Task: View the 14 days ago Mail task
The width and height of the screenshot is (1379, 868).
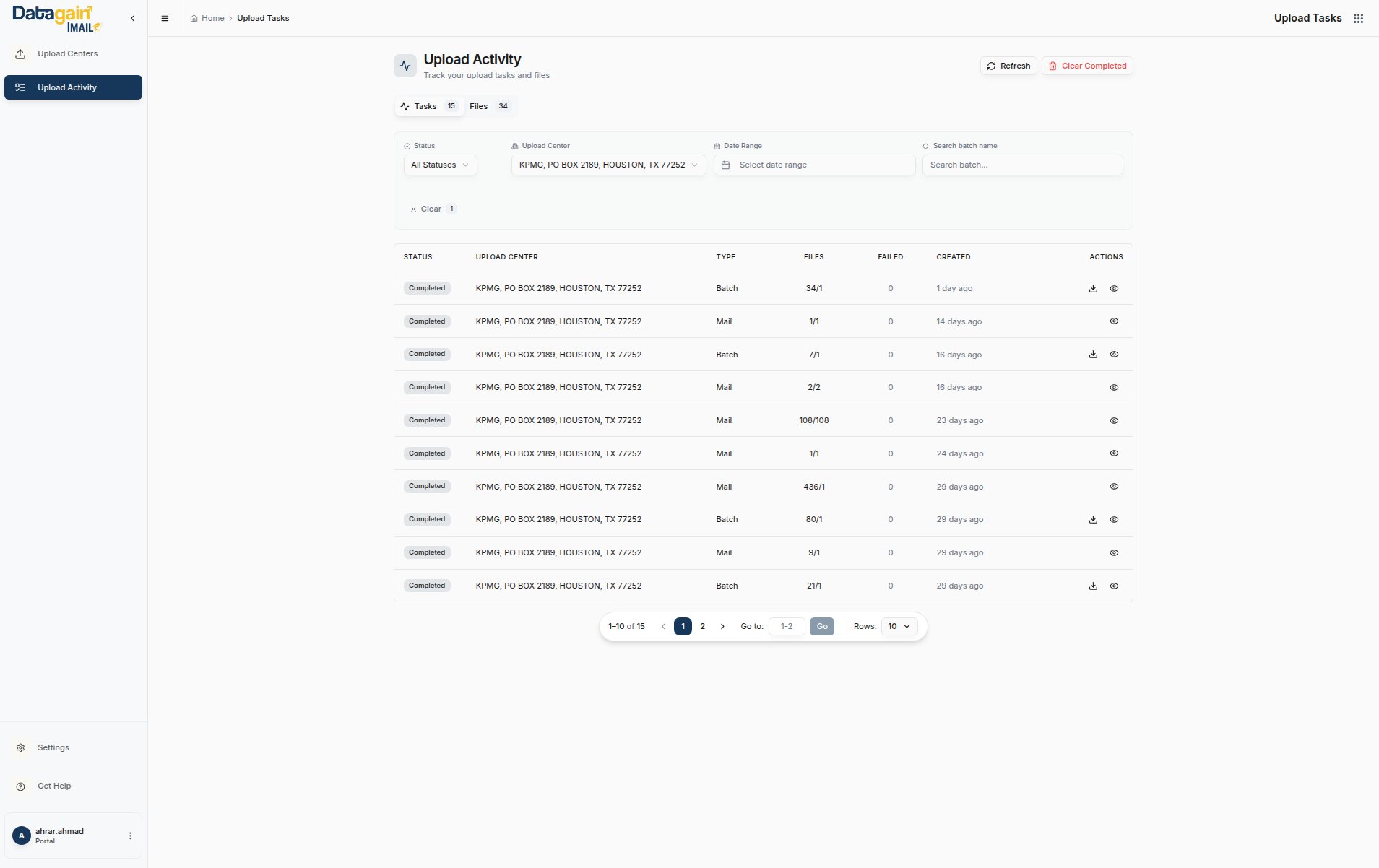Action: click(1114, 321)
